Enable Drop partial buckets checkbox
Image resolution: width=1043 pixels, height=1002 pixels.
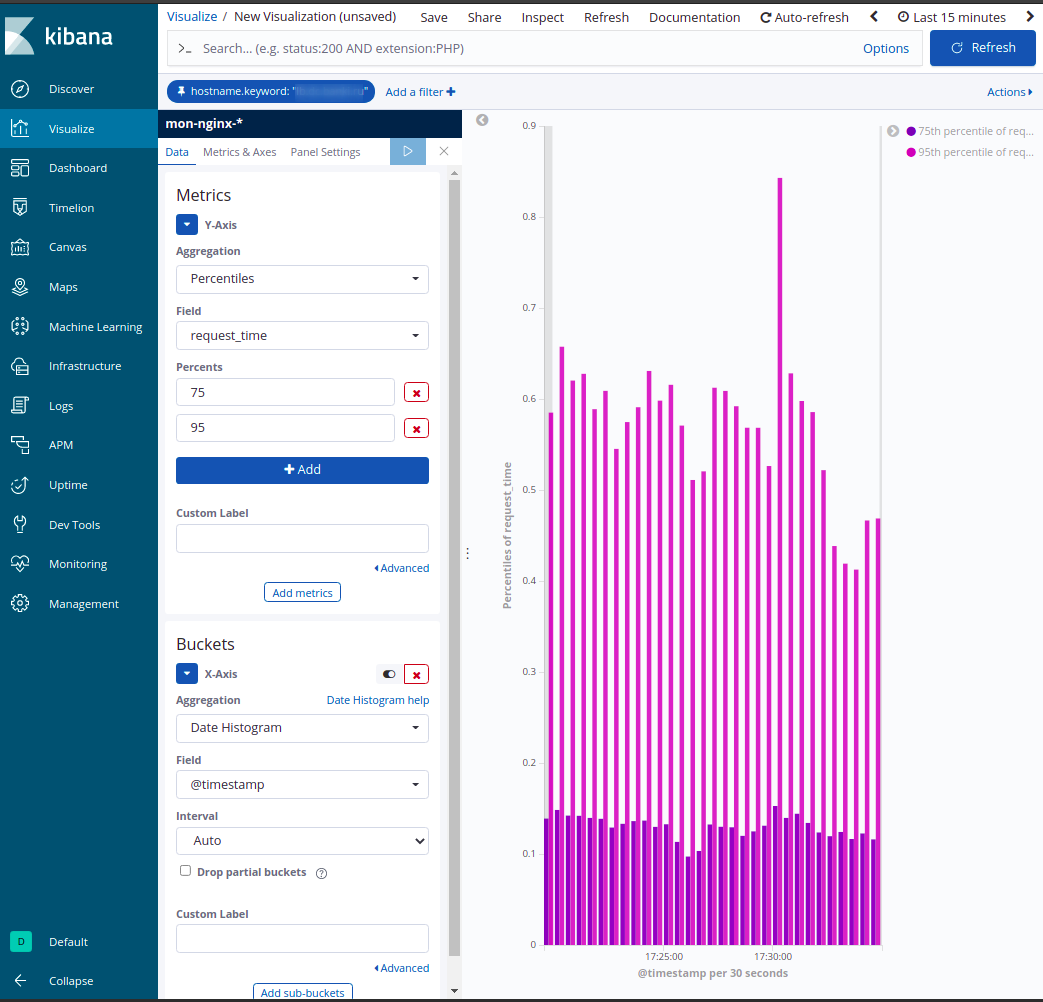[185, 871]
